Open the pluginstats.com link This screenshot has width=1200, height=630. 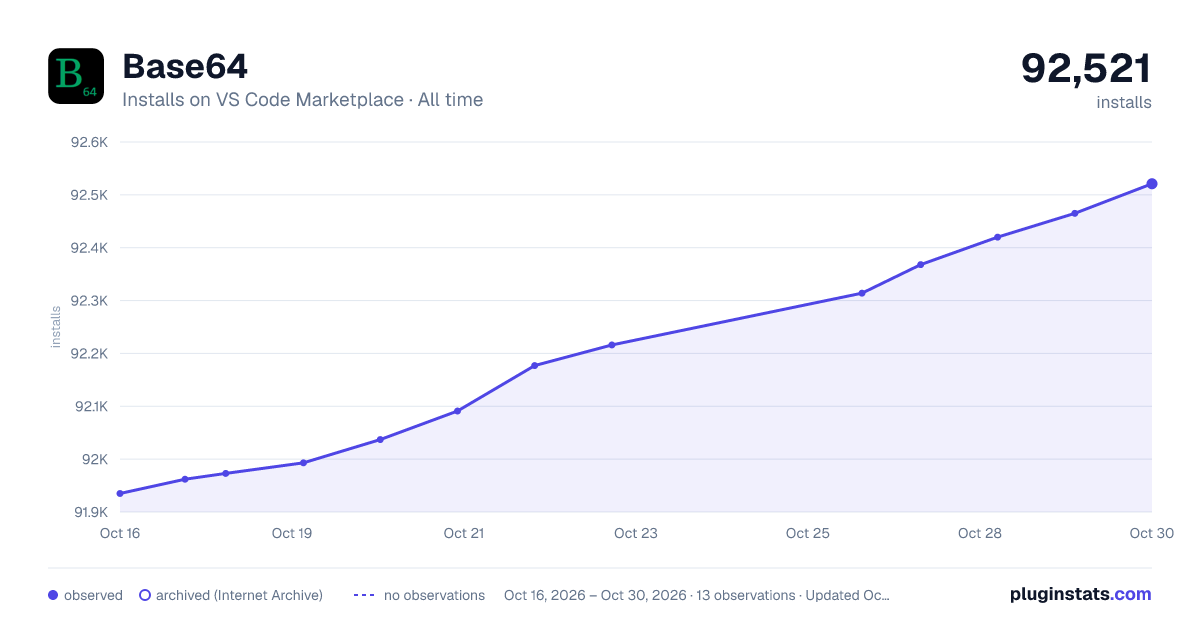1080,594
